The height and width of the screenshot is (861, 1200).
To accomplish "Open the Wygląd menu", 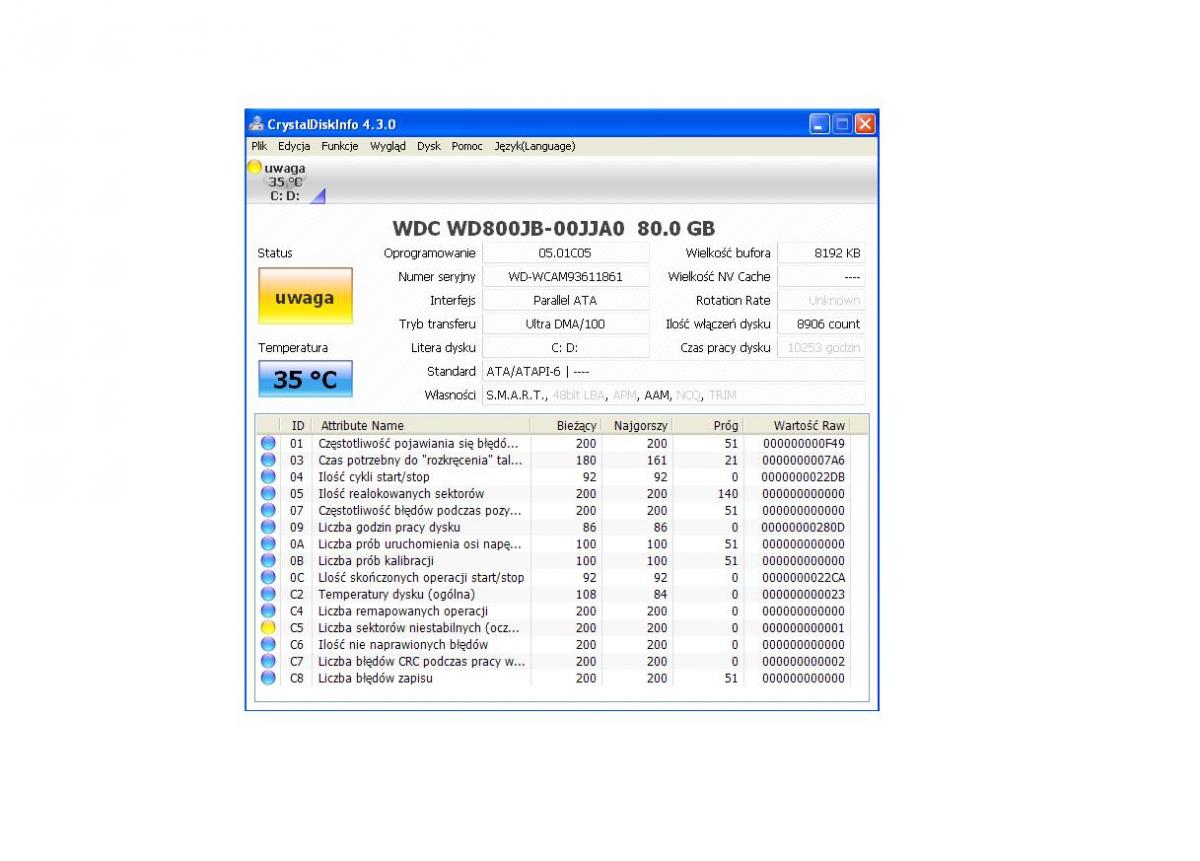I will point(388,146).
